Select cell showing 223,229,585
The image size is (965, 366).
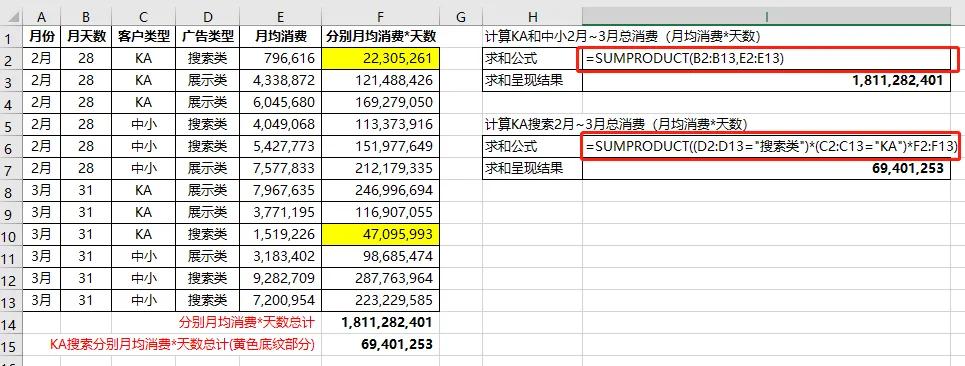click(380, 300)
